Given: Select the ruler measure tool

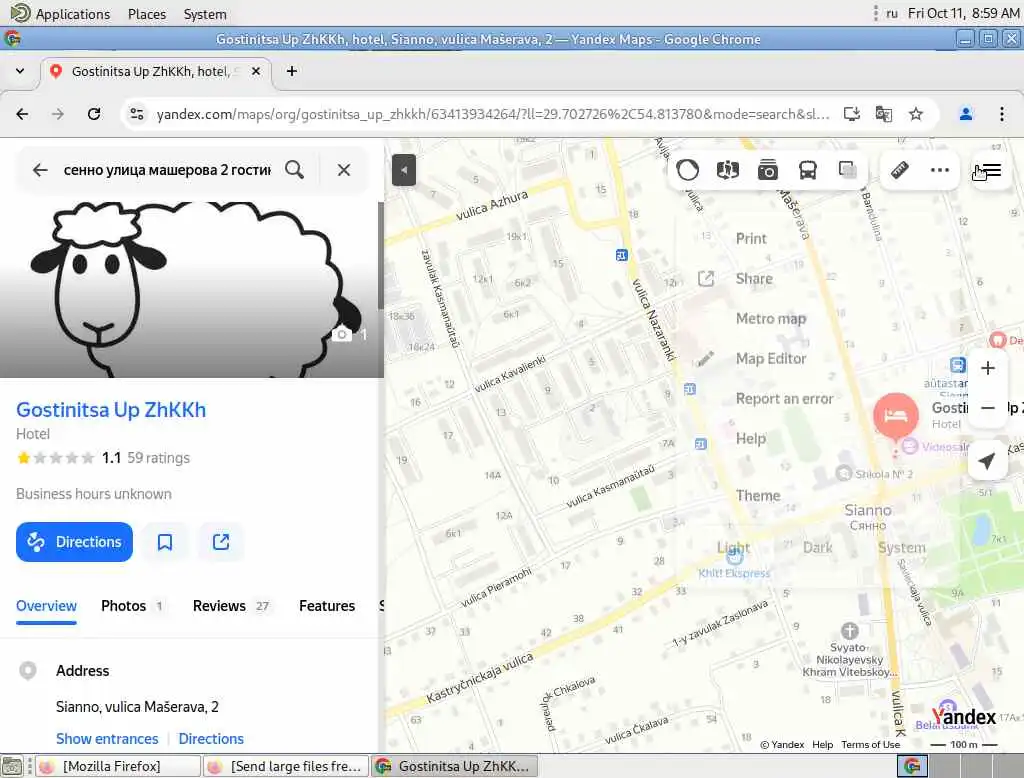Looking at the screenshot, I should (900, 170).
